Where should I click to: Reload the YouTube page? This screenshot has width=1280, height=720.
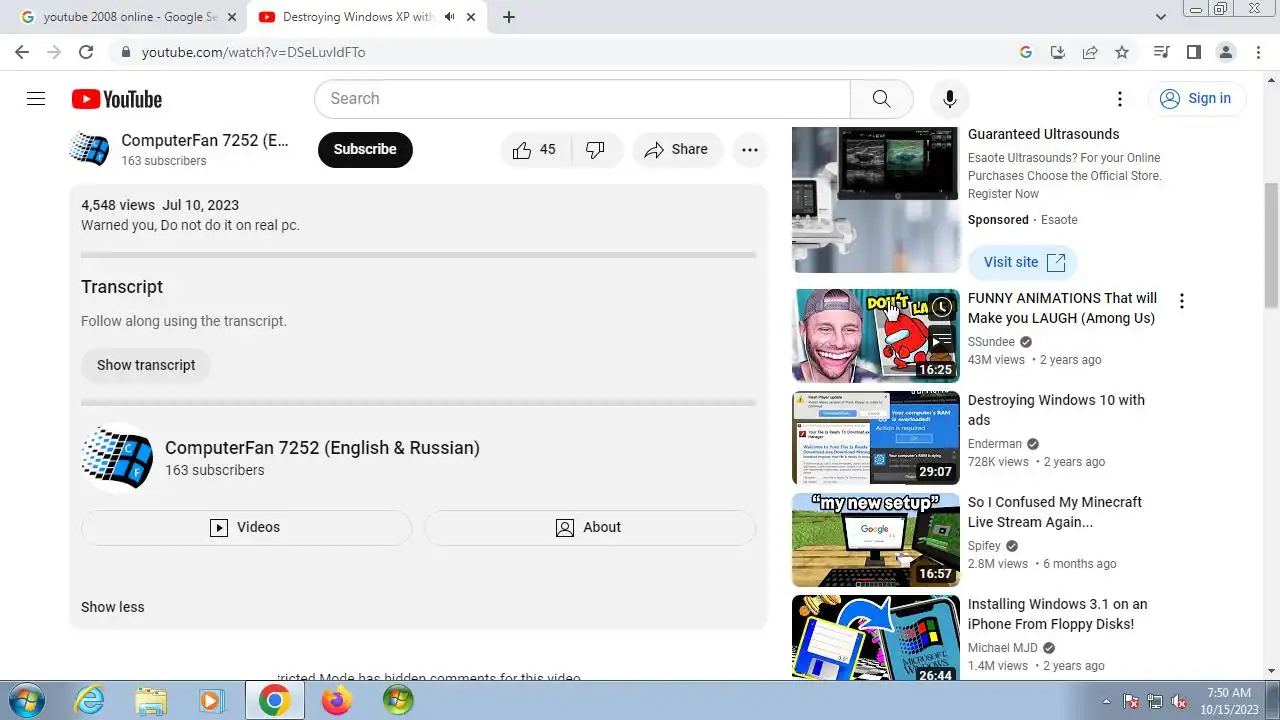pyautogui.click(x=86, y=52)
